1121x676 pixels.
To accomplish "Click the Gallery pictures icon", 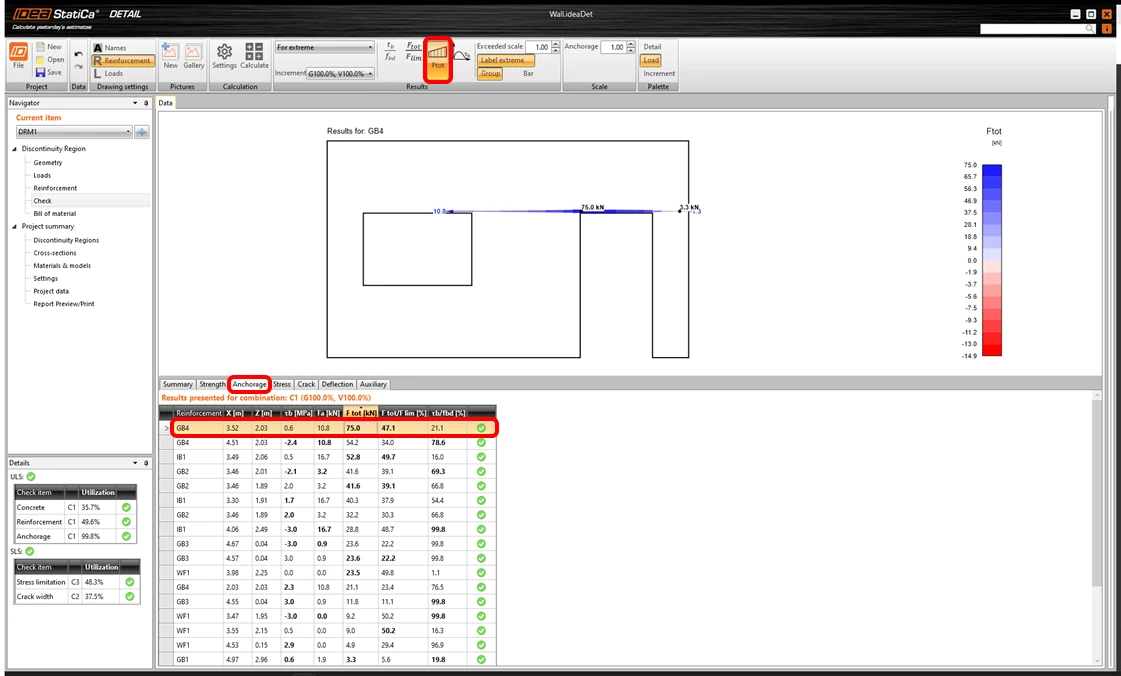I will 193,56.
